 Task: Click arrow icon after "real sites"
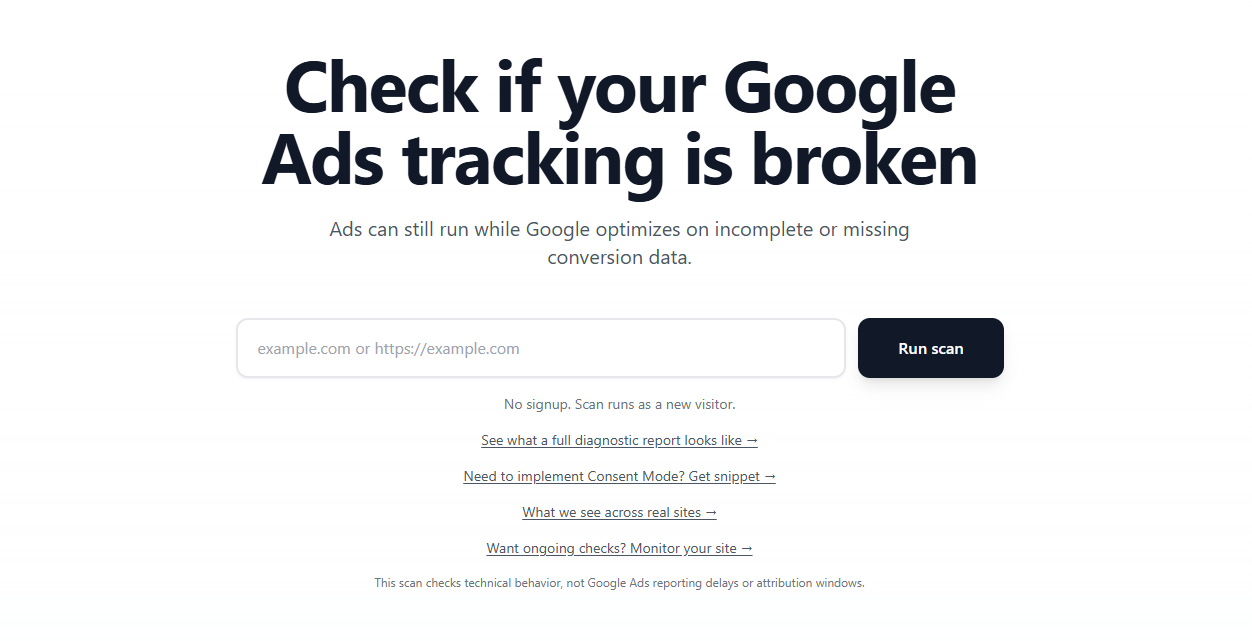711,513
